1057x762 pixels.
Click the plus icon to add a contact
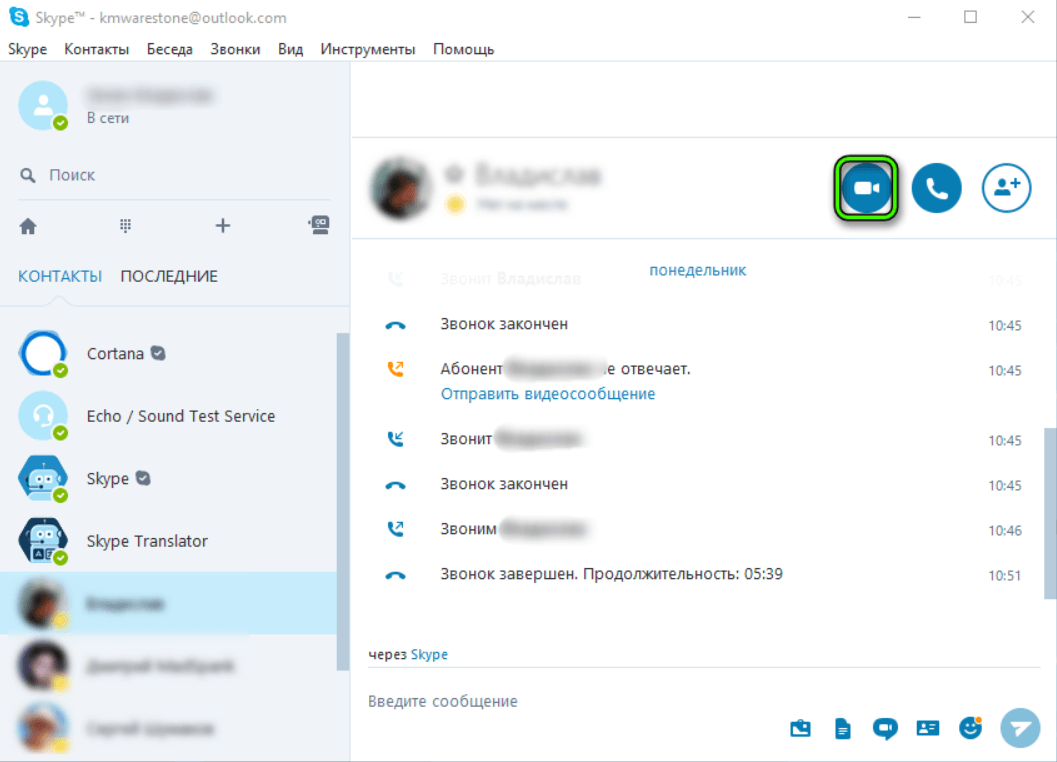(x=222, y=225)
